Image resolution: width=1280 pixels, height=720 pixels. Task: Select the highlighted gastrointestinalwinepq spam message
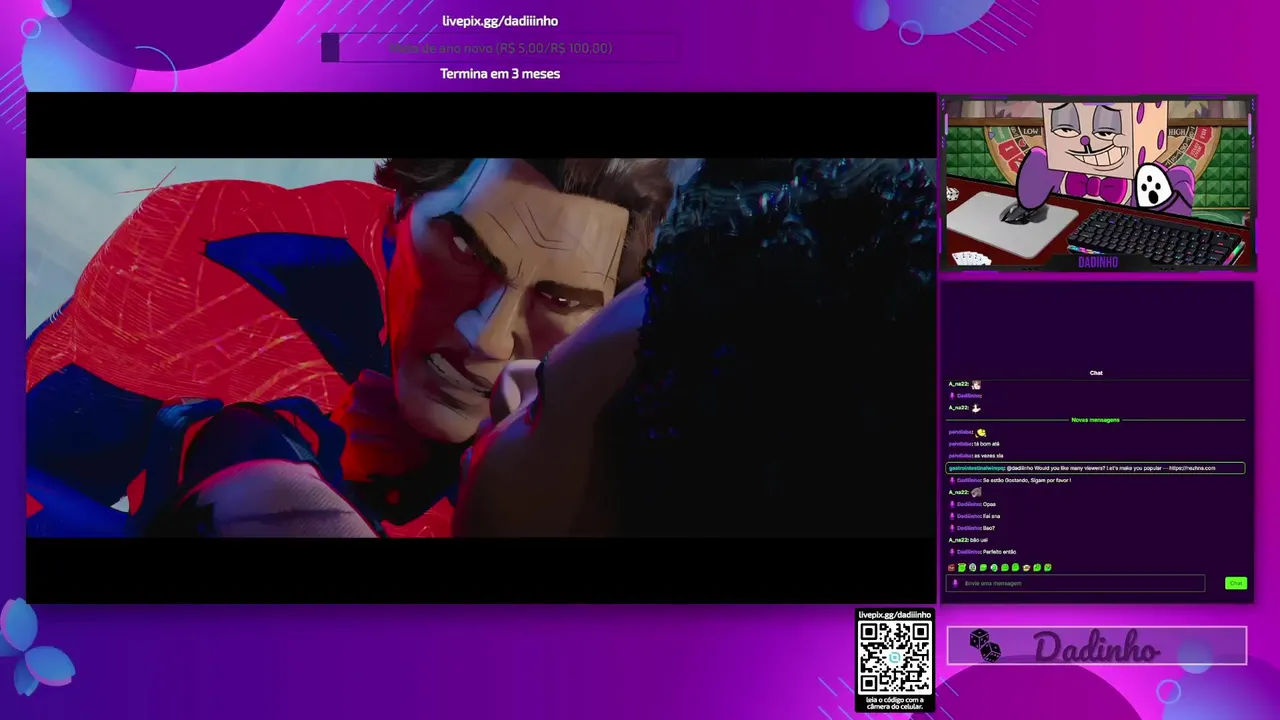(1095, 468)
